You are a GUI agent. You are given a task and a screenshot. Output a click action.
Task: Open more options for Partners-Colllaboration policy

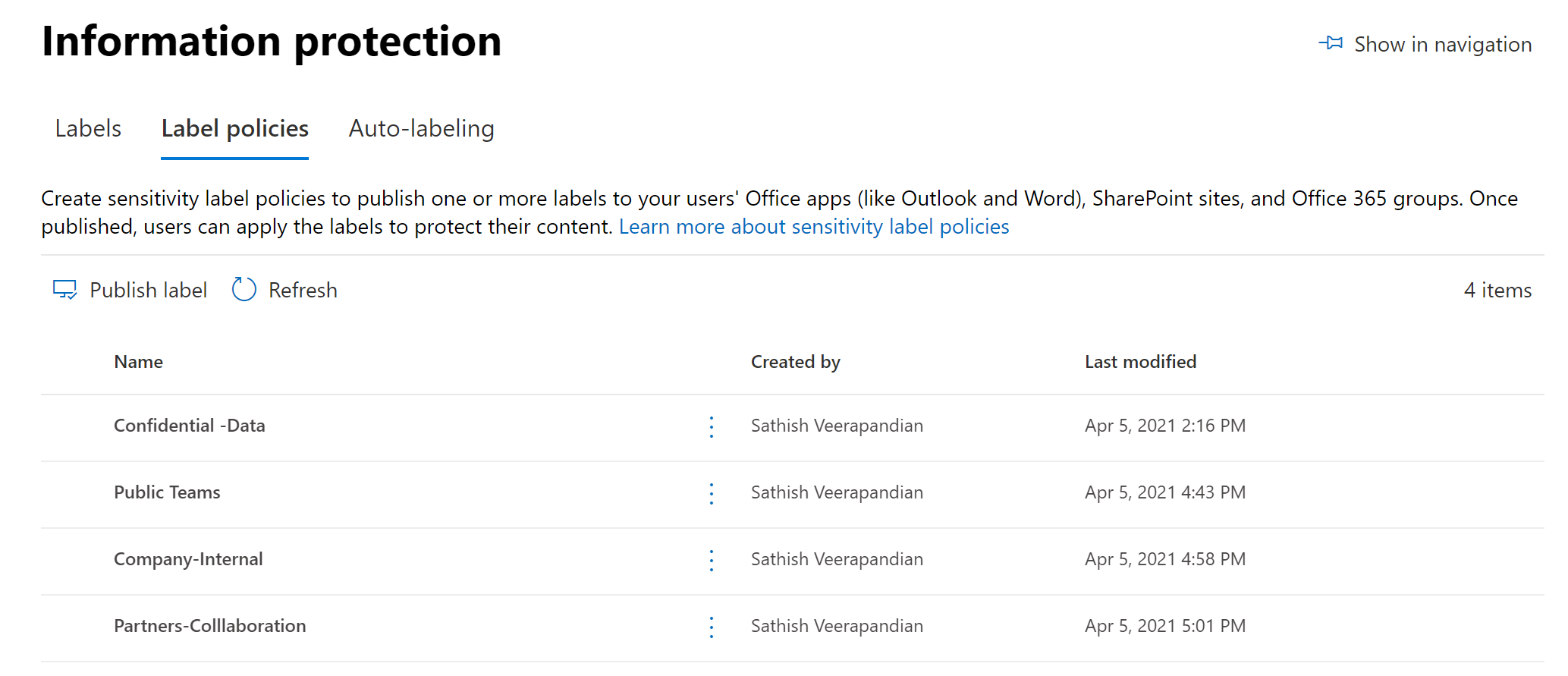click(x=712, y=627)
